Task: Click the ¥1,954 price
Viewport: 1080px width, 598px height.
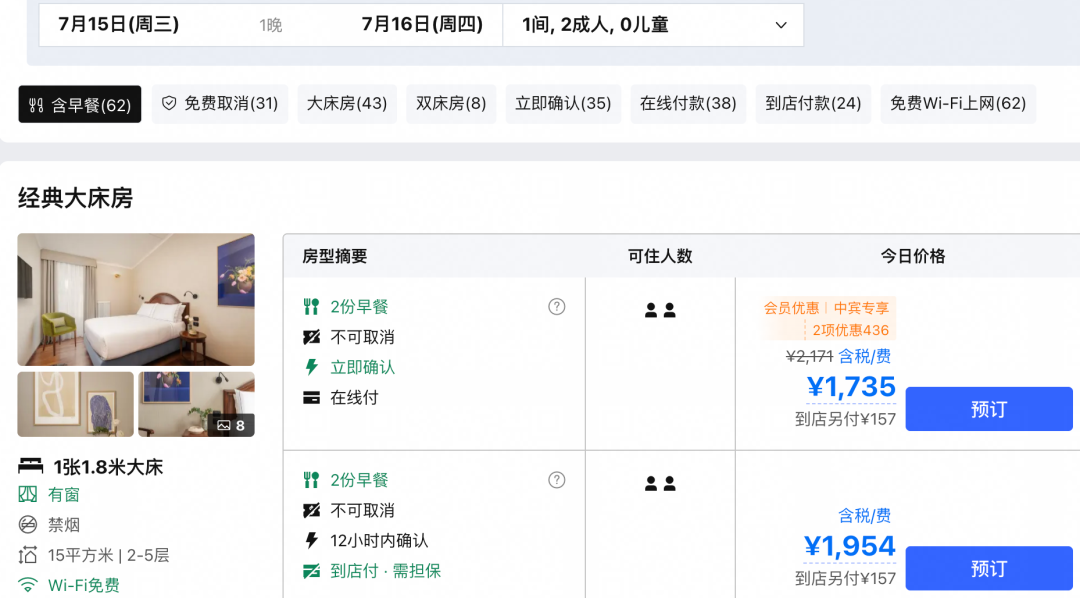Action: pos(850,546)
